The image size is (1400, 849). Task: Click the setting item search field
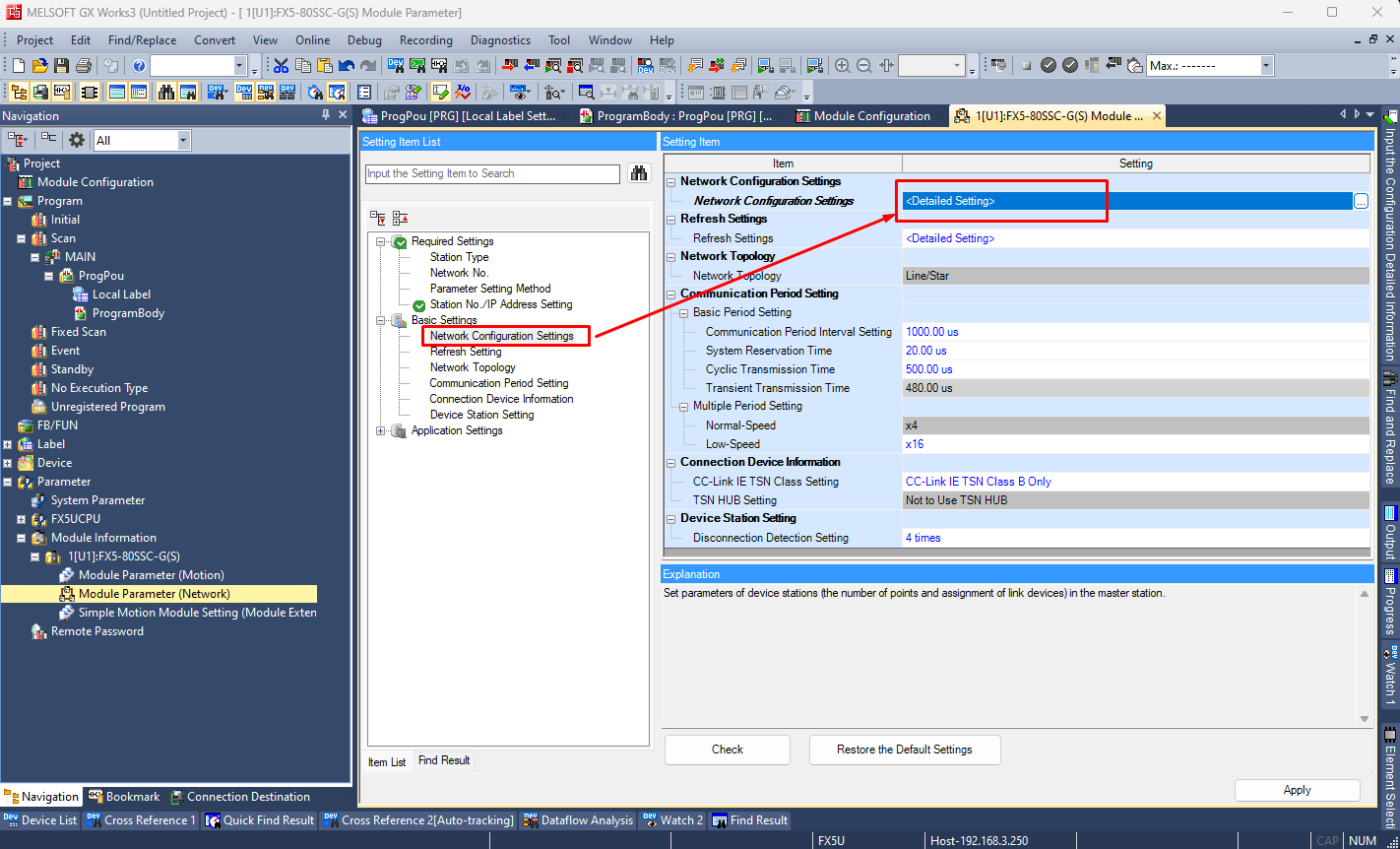tap(492, 173)
